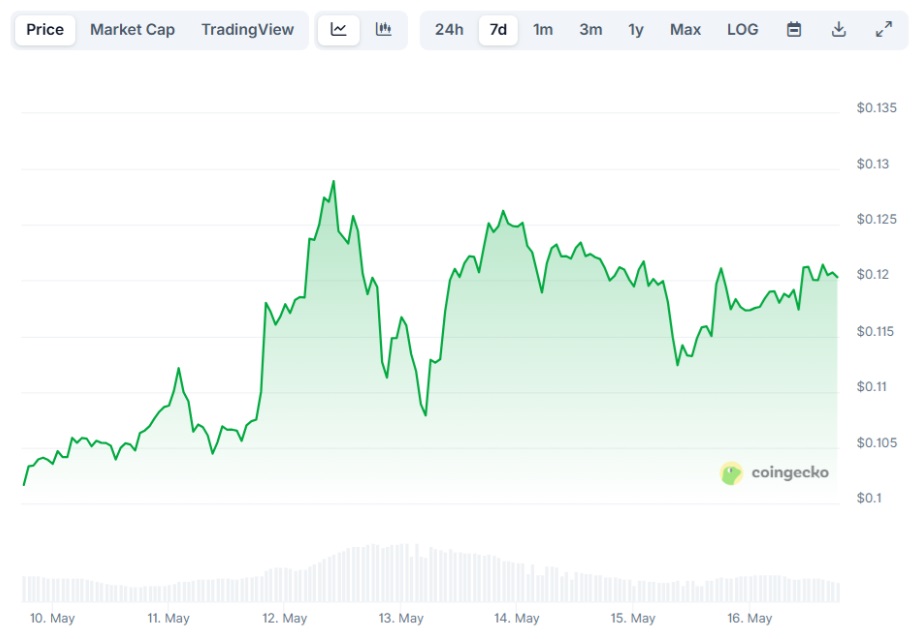Click the CoinGecko logo watermark

775,473
